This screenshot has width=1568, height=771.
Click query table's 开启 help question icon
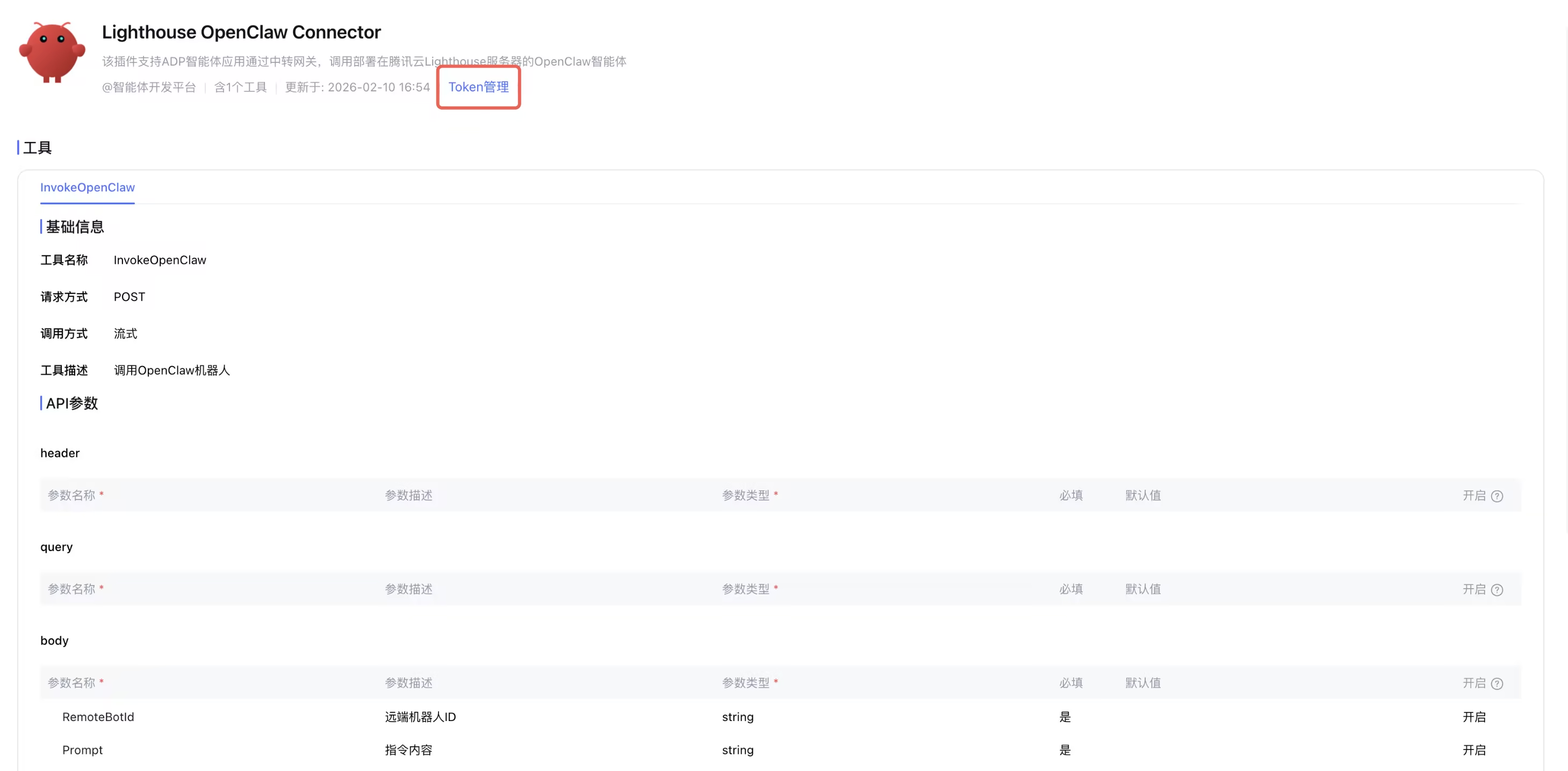pyautogui.click(x=1497, y=589)
